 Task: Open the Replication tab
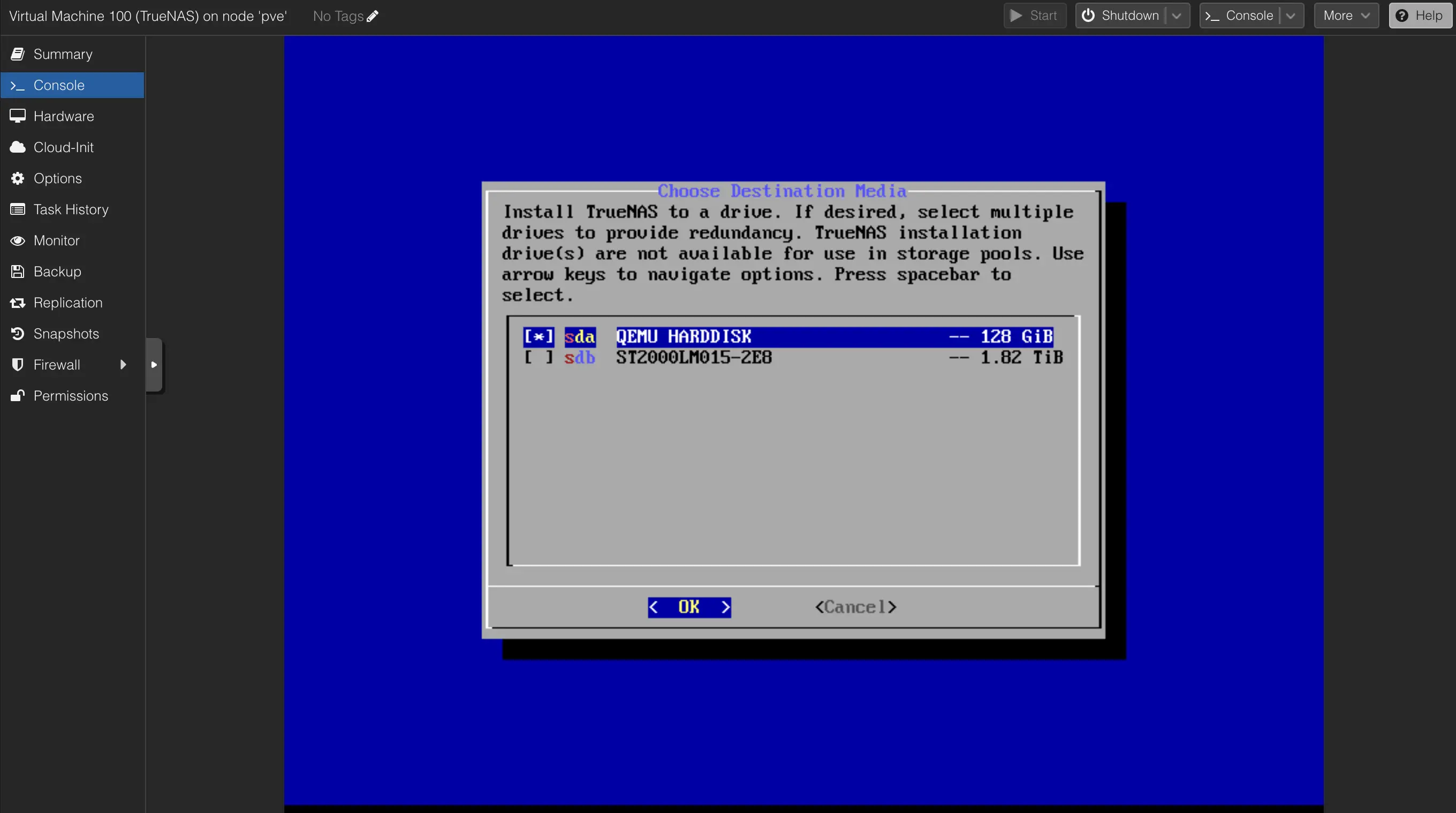pyautogui.click(x=72, y=303)
